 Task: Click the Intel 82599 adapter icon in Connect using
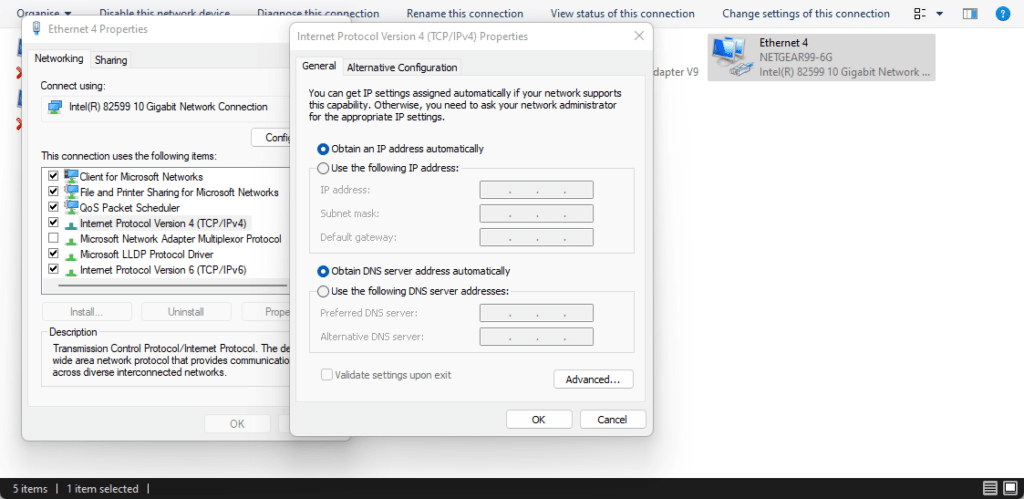coord(55,107)
